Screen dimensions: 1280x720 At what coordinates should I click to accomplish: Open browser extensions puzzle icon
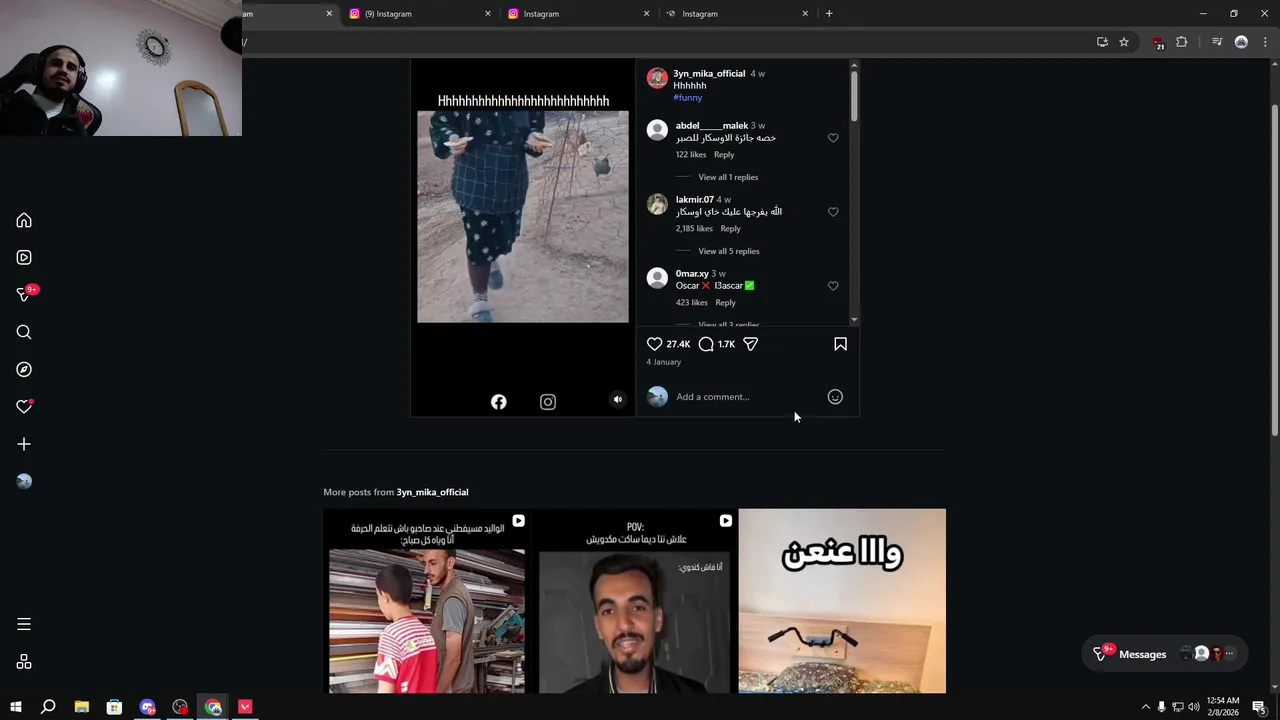pyautogui.click(x=1182, y=42)
